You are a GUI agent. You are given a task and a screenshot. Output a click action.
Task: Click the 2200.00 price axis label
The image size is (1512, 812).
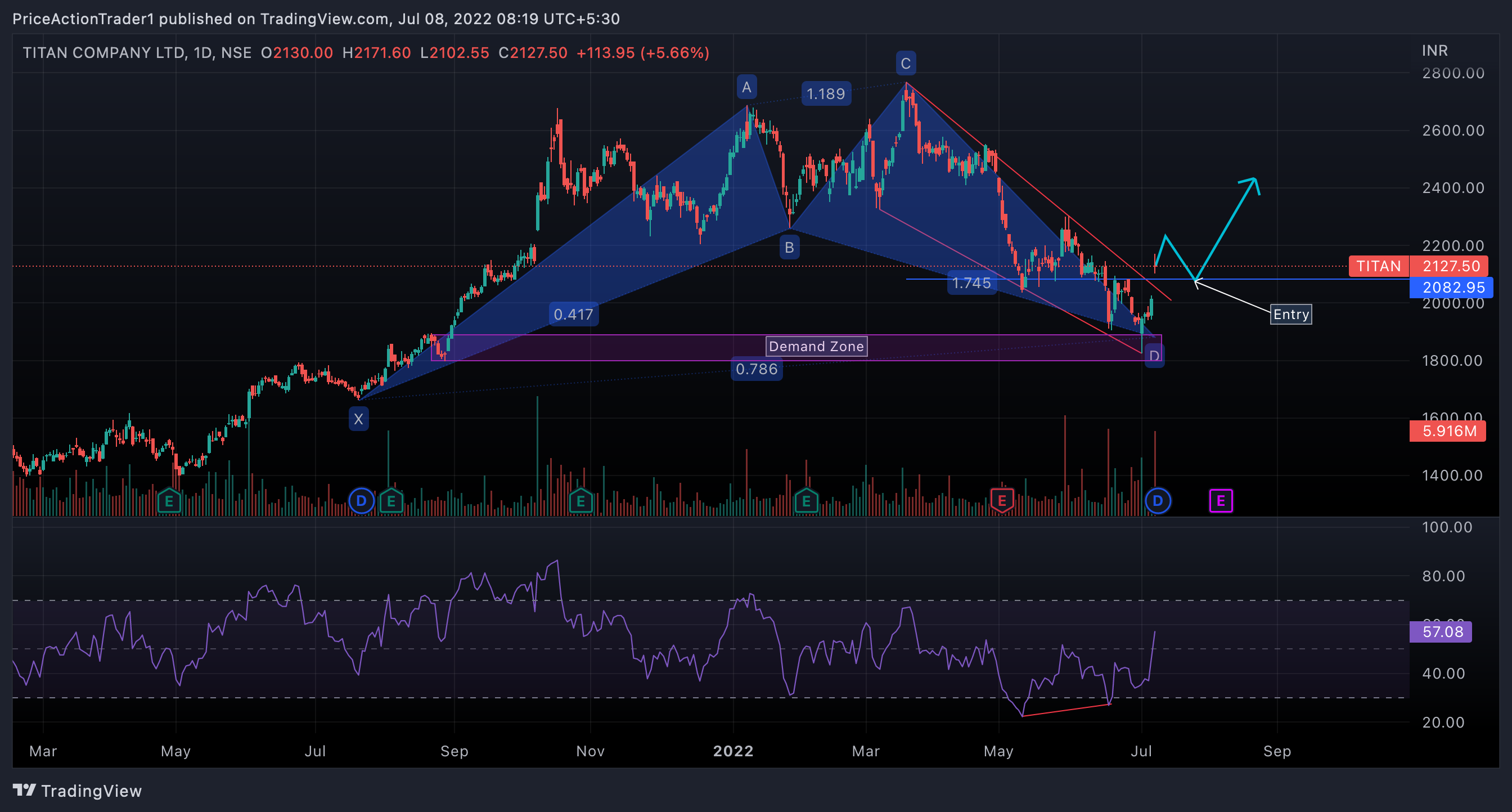1453,245
